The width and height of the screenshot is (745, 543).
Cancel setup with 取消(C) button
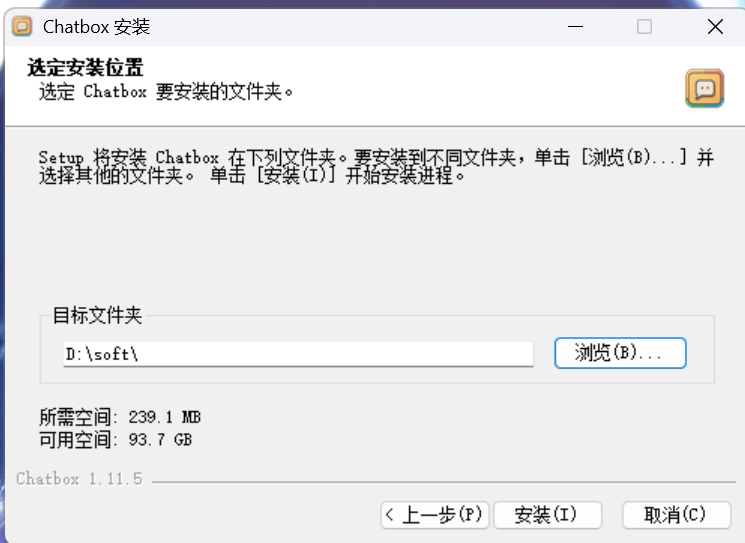point(677,515)
